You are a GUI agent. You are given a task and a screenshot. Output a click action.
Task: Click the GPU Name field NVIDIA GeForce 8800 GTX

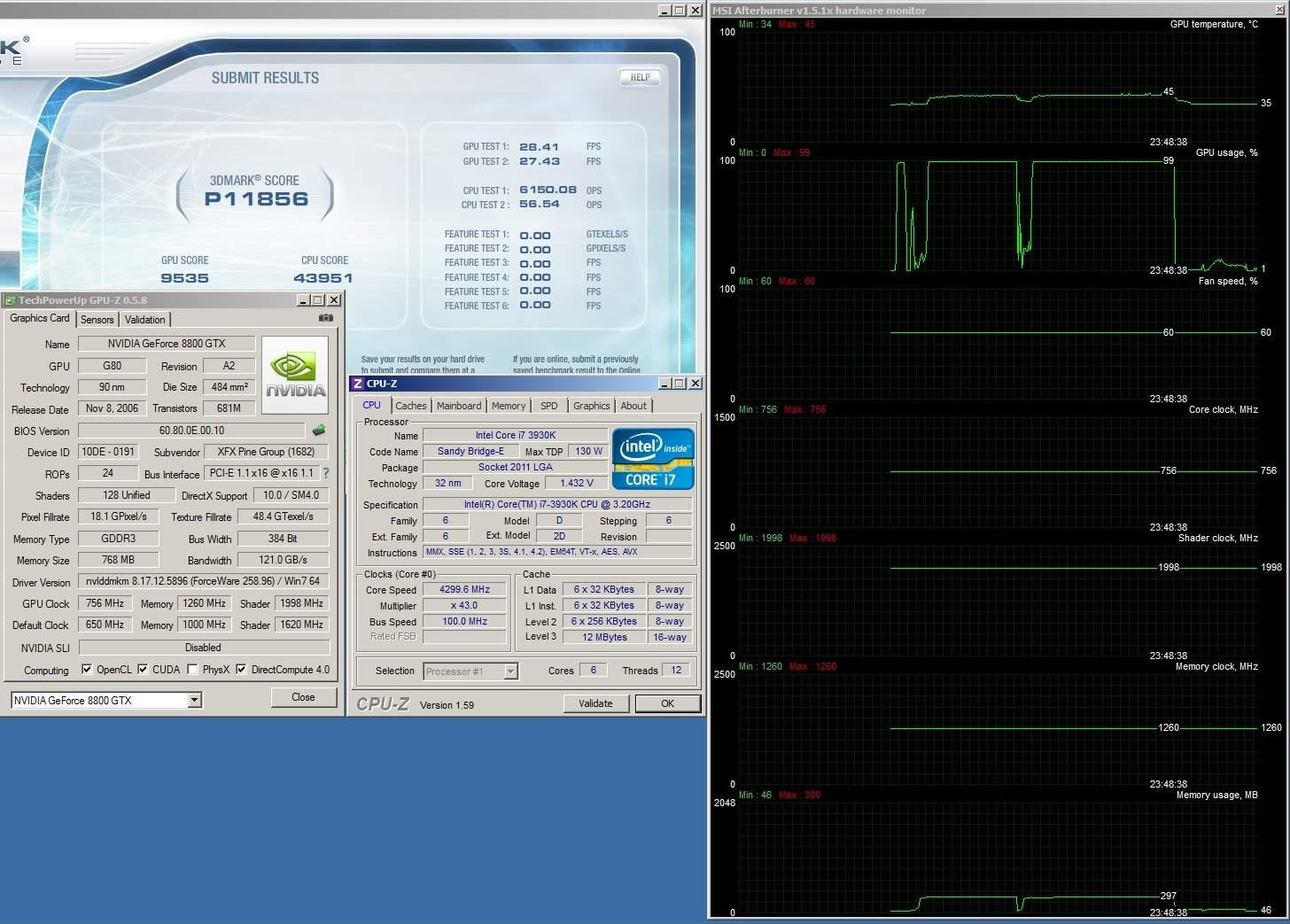pos(167,344)
